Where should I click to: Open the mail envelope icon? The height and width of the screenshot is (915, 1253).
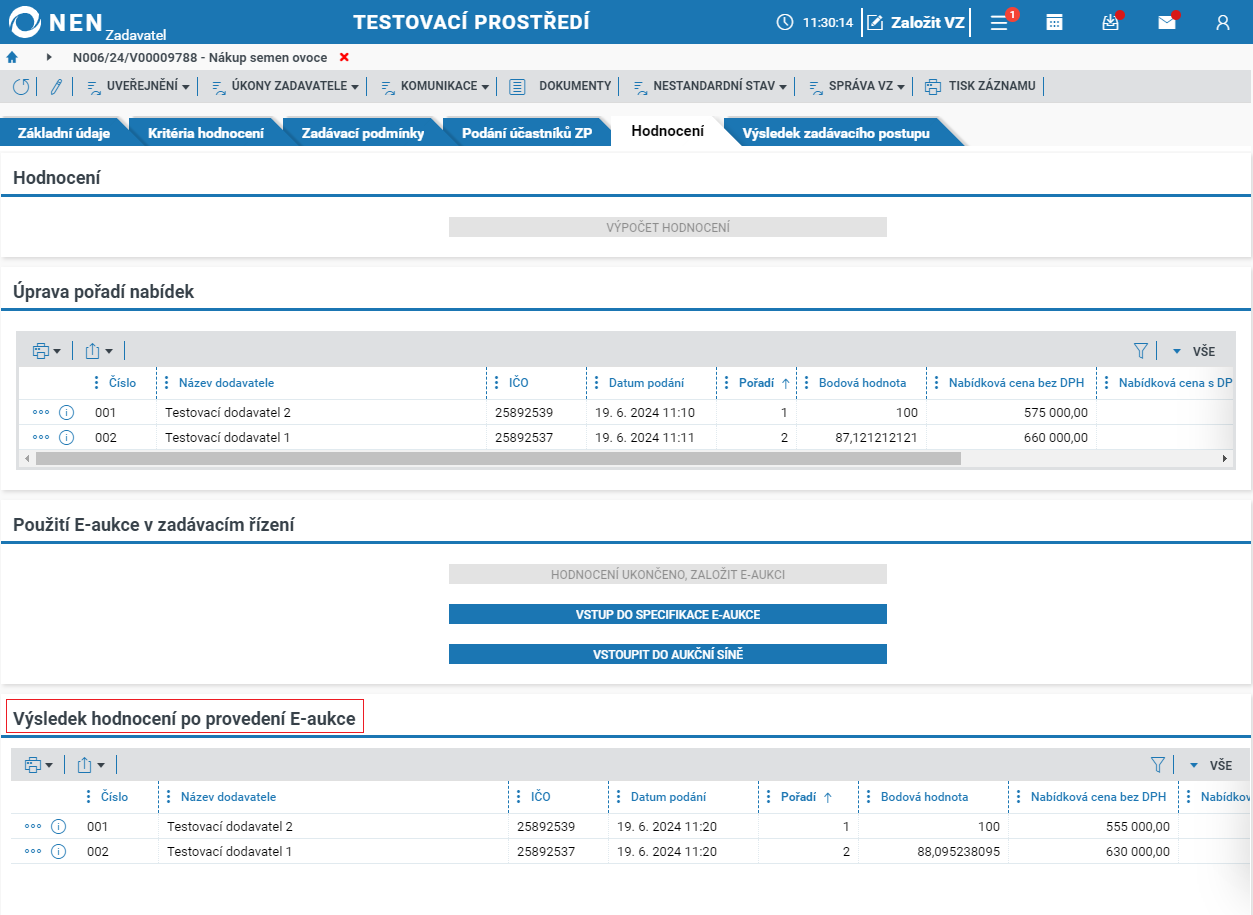pos(1167,22)
